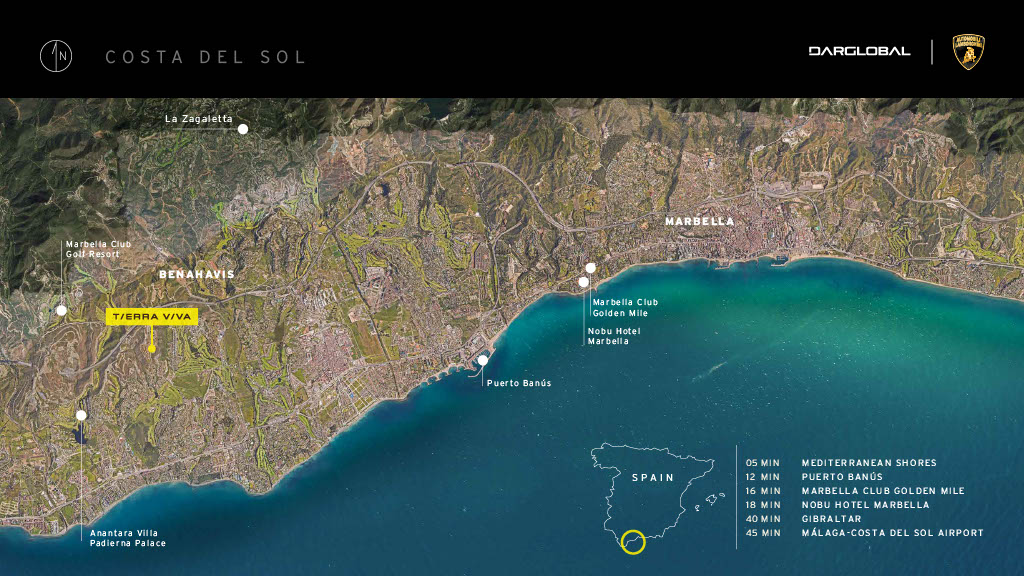The height and width of the screenshot is (576, 1024).
Task: Select the La Zagaletta map marker
Action: coord(242,129)
